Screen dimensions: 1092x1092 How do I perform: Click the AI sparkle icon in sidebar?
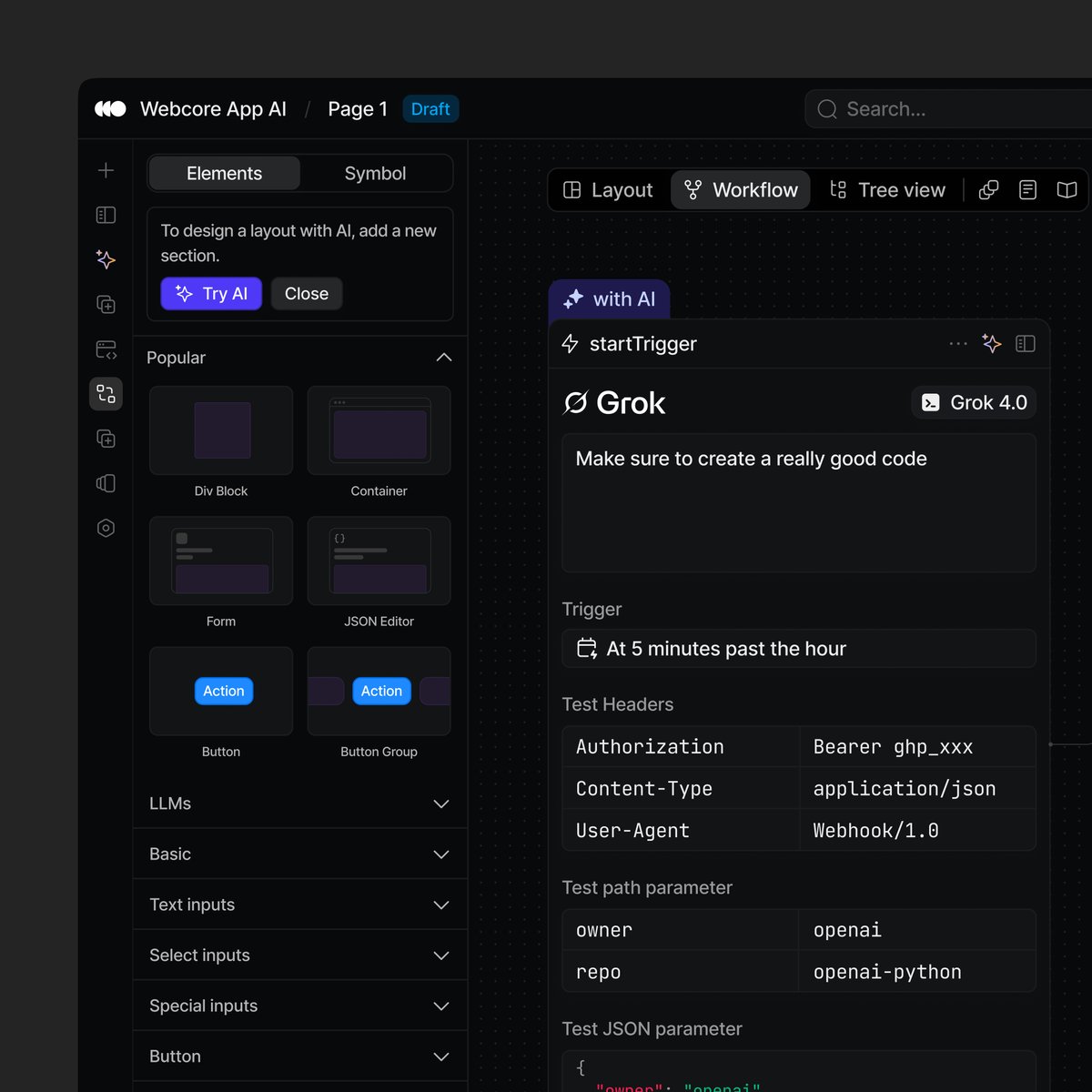[x=106, y=259]
